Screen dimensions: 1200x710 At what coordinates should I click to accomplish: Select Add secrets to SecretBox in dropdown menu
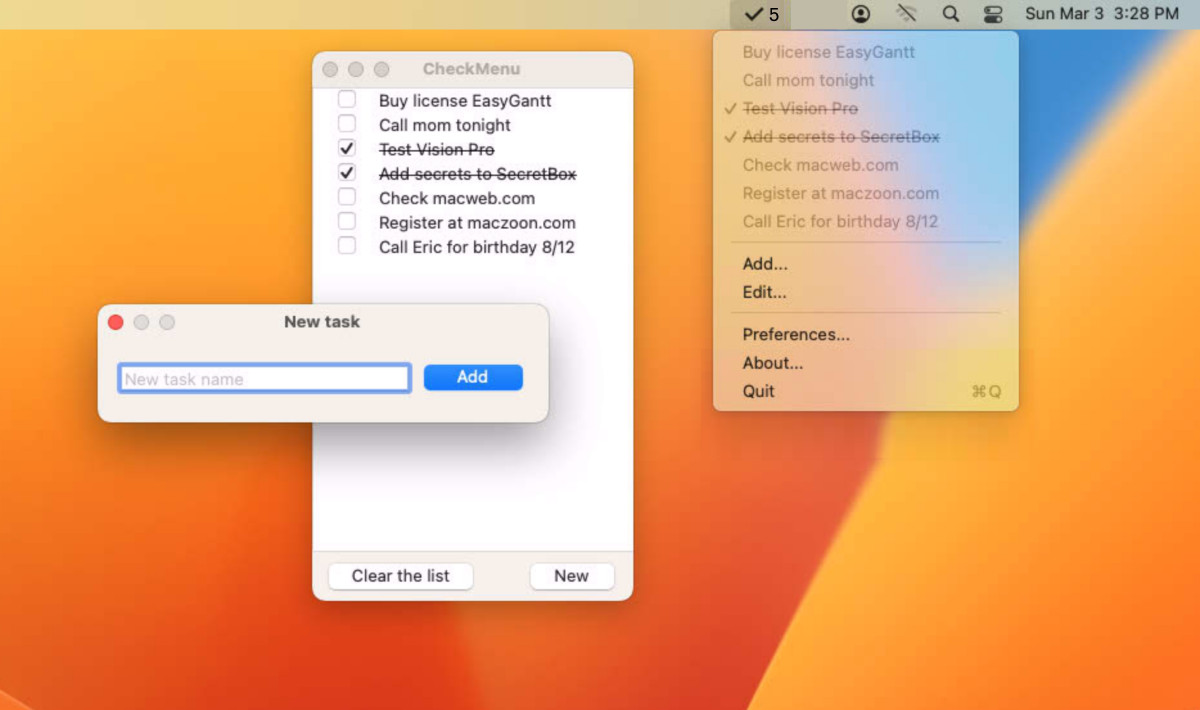coord(866,136)
